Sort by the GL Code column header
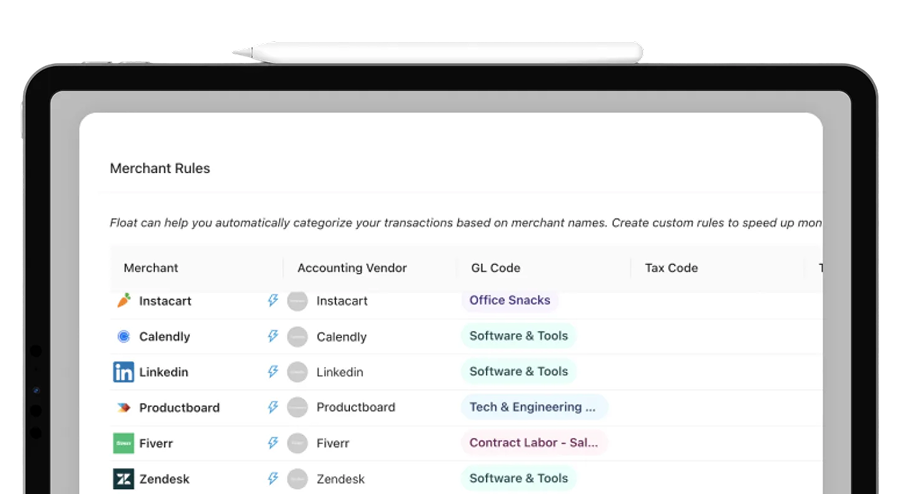Viewport: 911px width, 494px height. point(495,268)
